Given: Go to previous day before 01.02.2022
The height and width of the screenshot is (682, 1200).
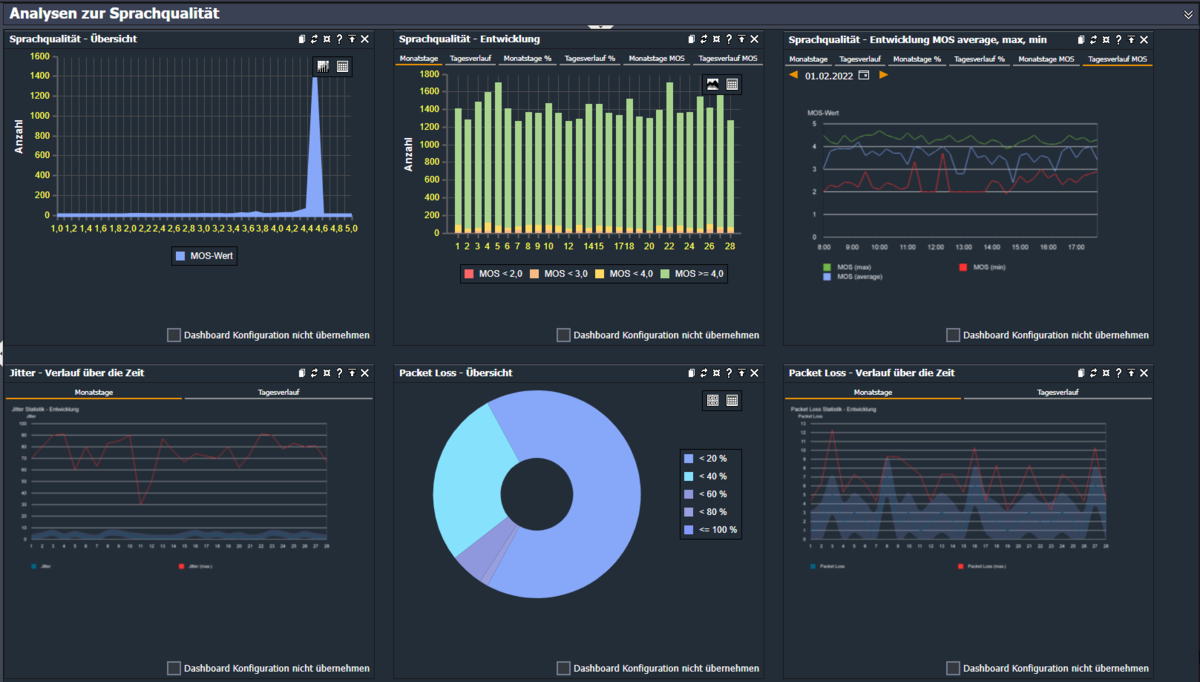Looking at the screenshot, I should pyautogui.click(x=794, y=75).
